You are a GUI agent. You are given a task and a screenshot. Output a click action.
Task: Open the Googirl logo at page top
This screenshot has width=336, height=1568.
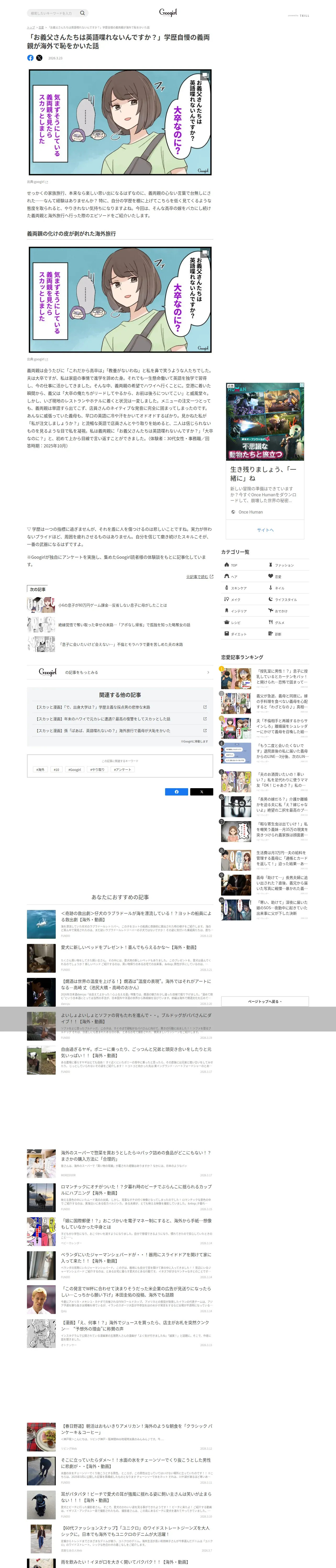(x=168, y=12)
